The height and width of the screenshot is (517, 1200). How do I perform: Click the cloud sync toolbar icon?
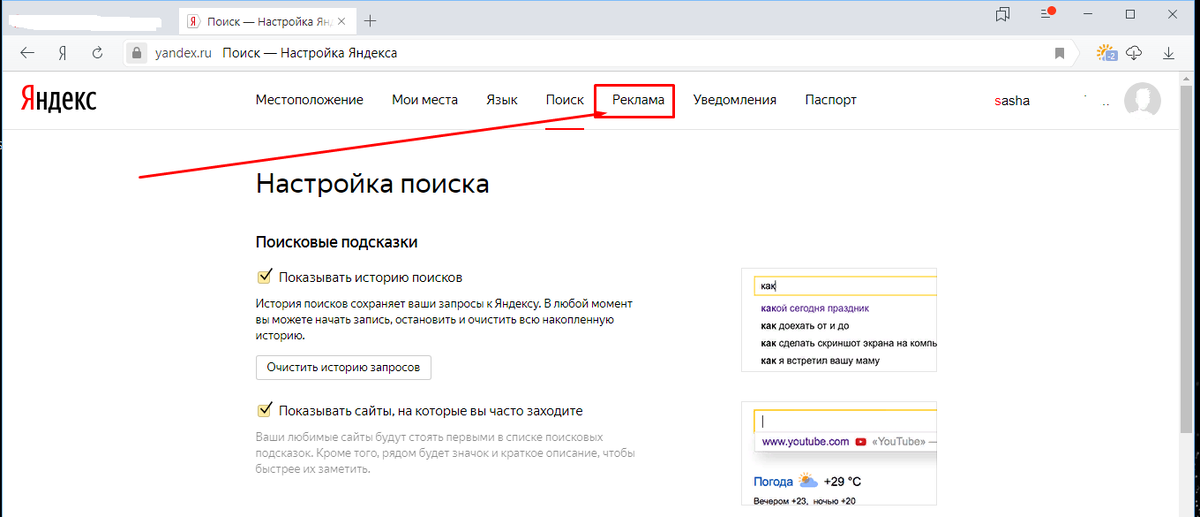[x=1134, y=53]
